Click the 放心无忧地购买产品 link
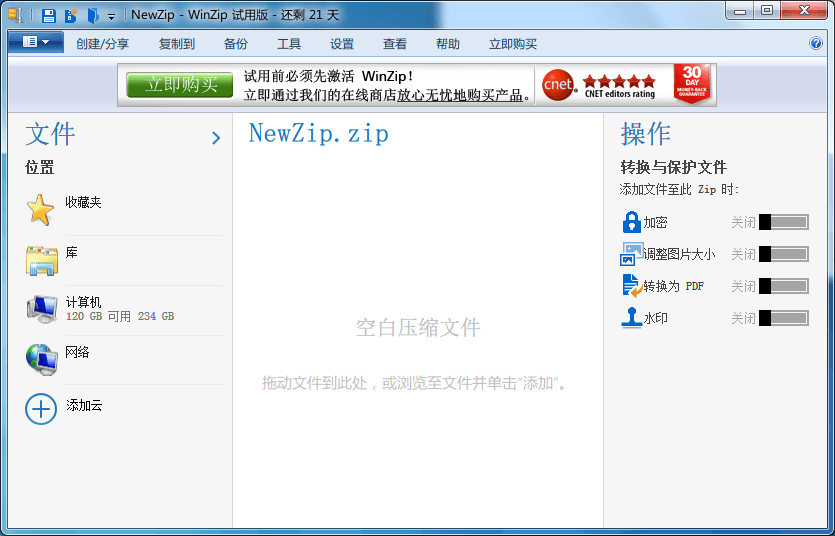Viewport: 835px width, 536px height. pos(460,95)
